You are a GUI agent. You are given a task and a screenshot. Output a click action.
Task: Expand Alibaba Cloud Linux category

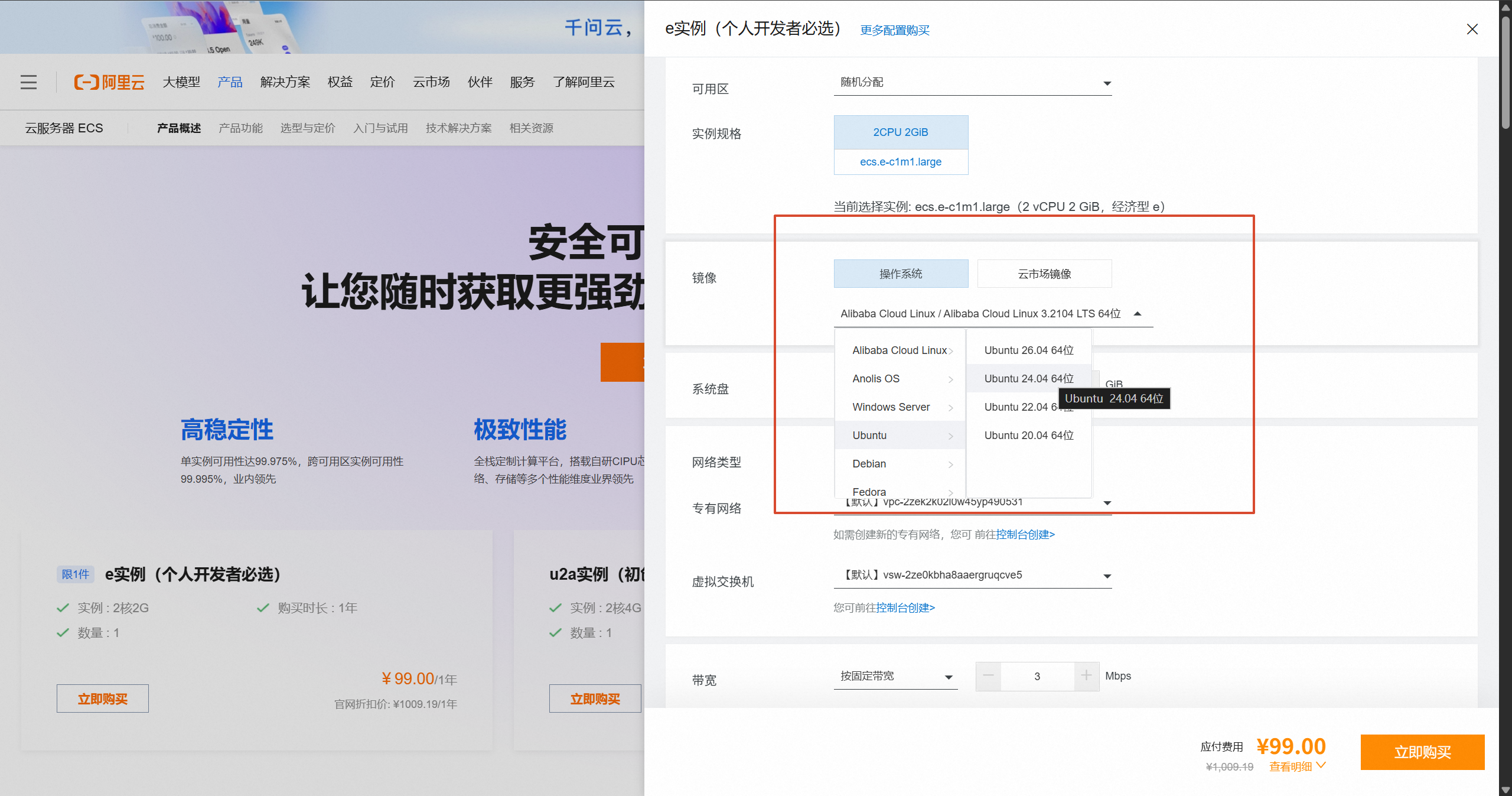click(x=900, y=350)
